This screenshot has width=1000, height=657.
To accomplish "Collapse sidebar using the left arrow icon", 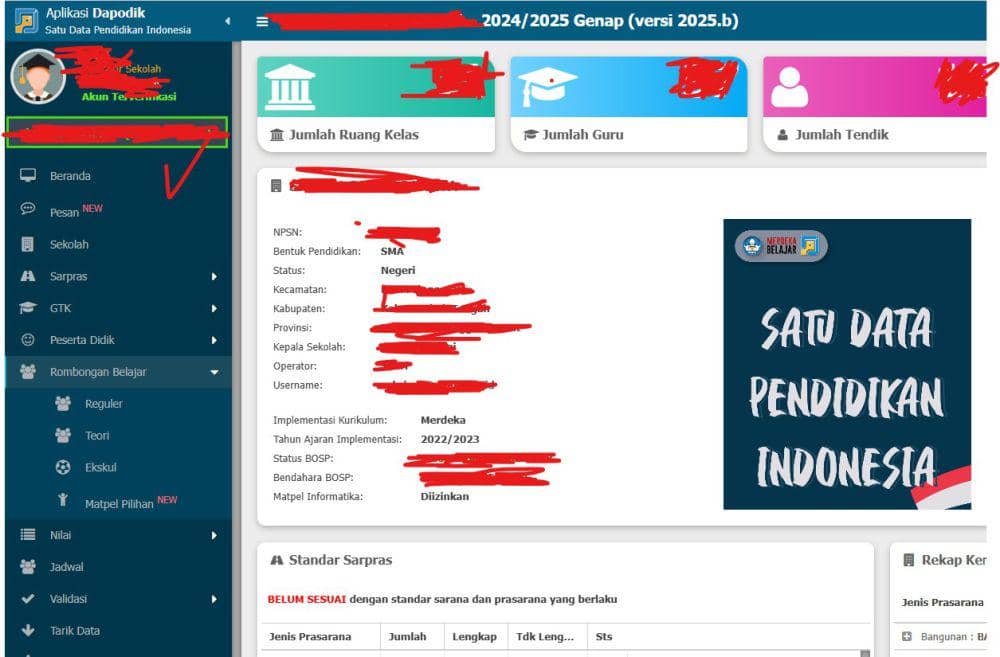I will click(x=228, y=21).
